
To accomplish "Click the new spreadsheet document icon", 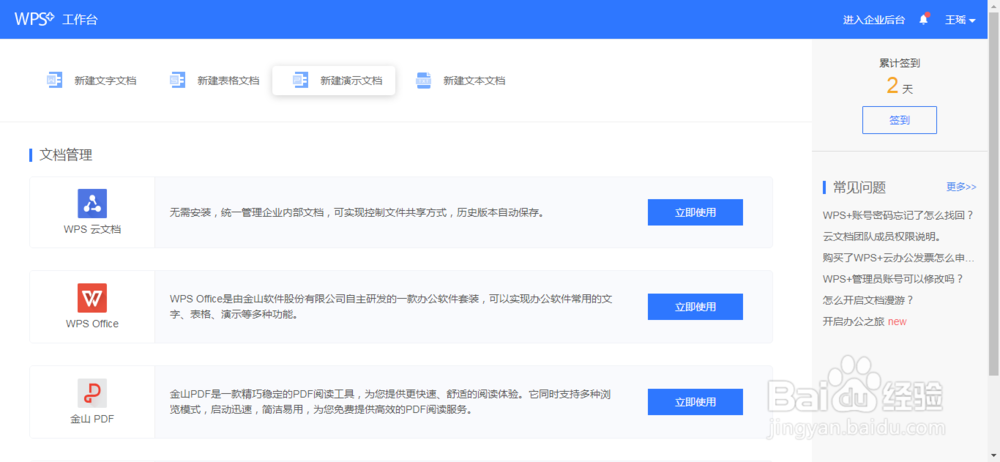I will (177, 80).
